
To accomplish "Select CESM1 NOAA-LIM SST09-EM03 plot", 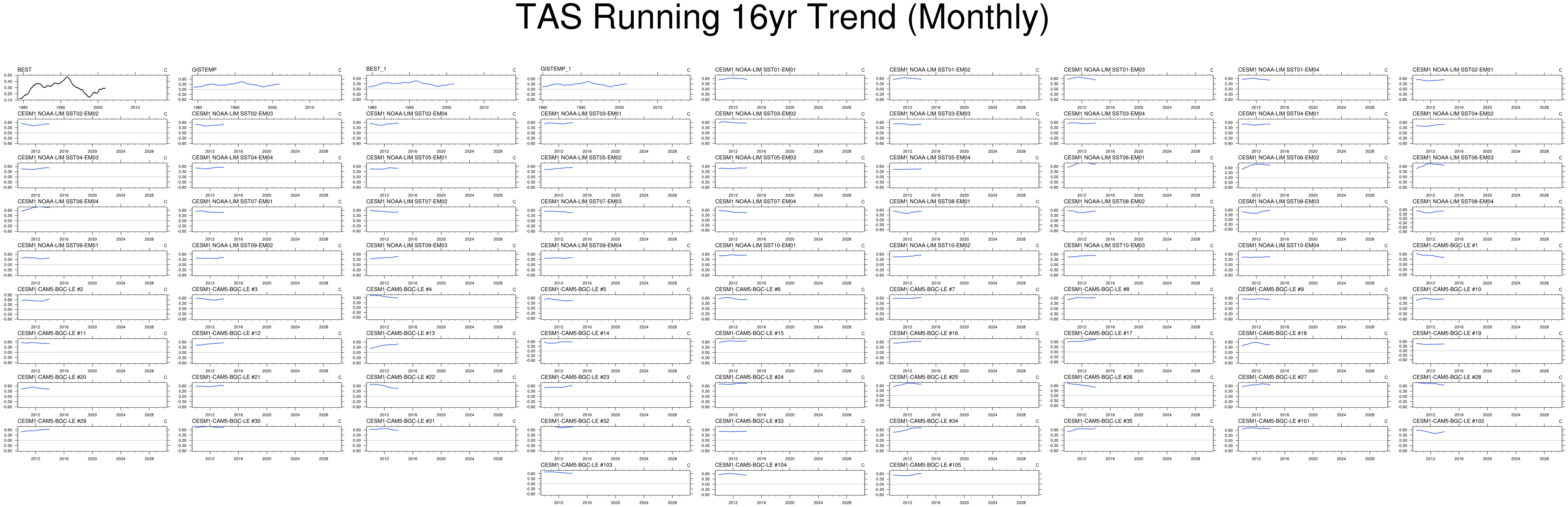I will point(441,263).
